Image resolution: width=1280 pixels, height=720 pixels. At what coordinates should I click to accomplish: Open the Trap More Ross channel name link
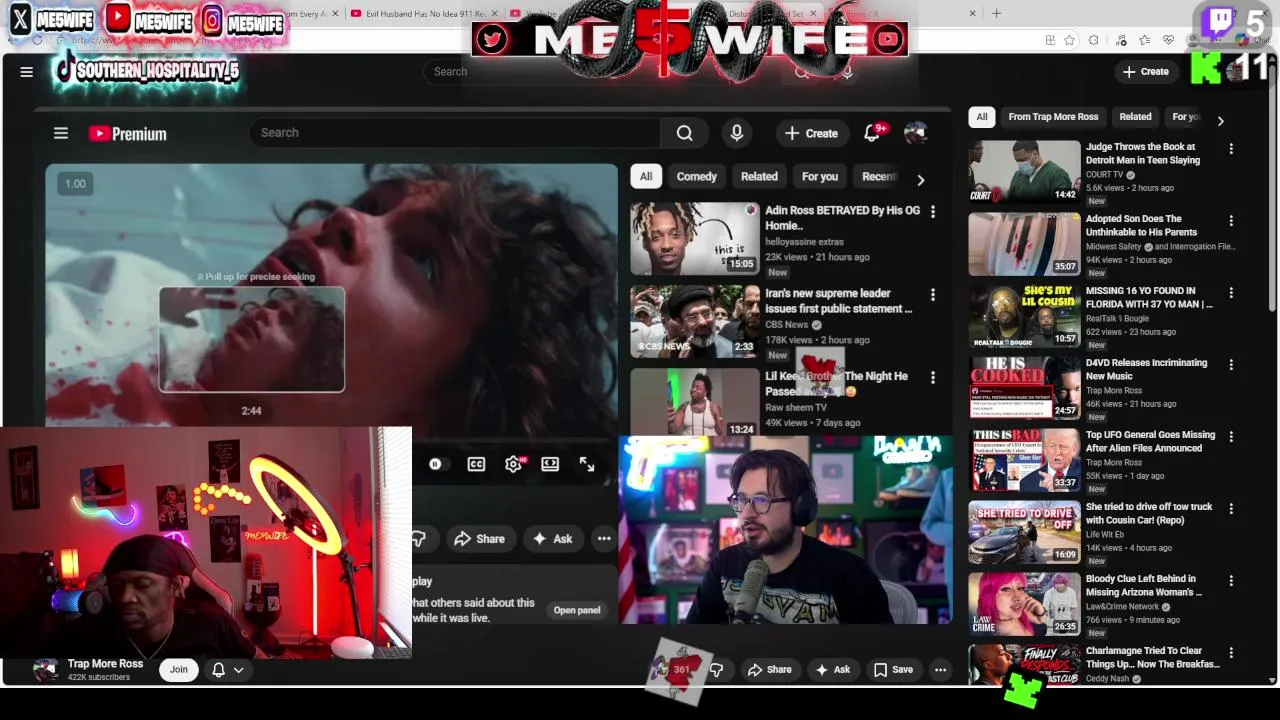pos(105,664)
